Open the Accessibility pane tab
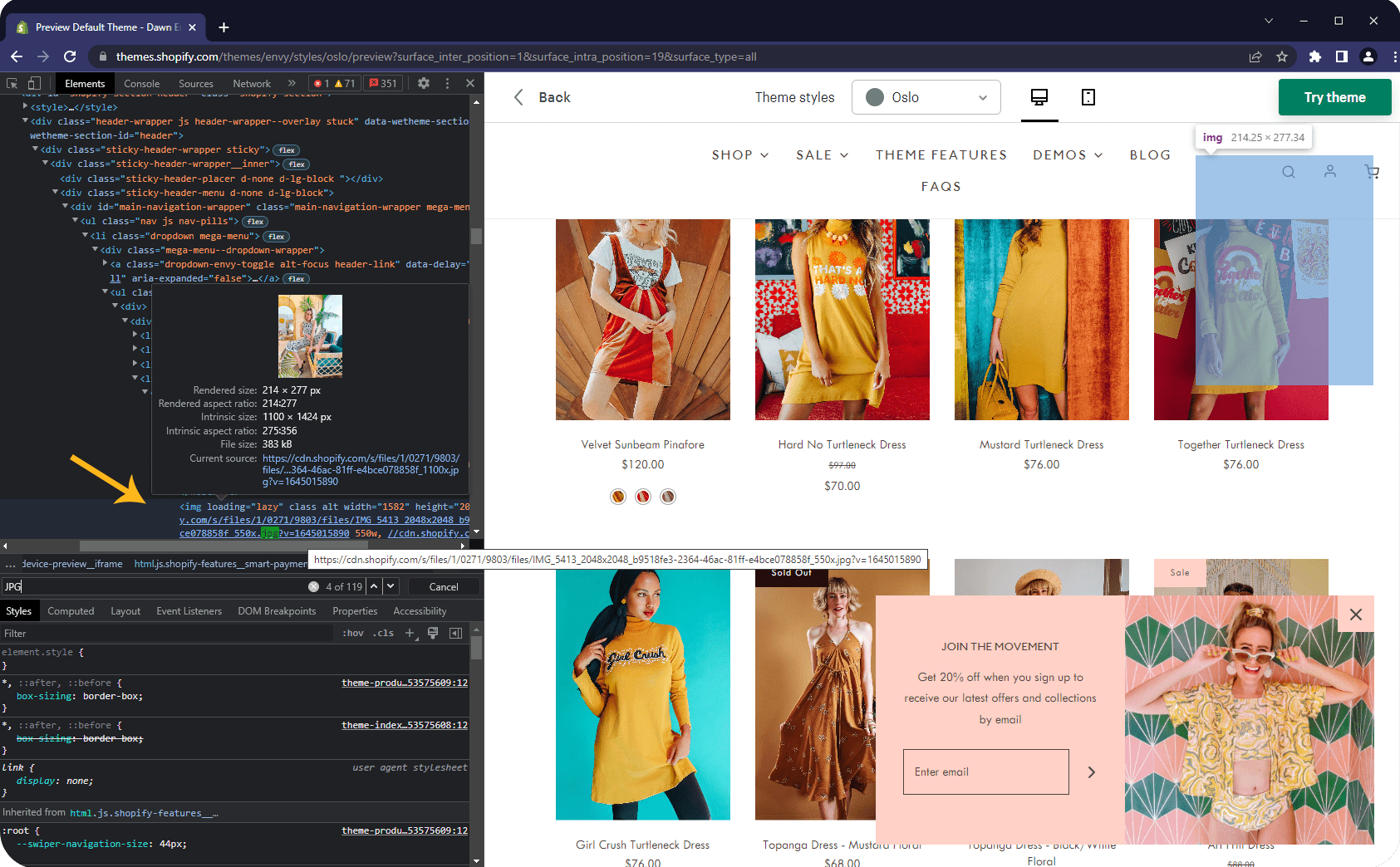 coord(420,611)
